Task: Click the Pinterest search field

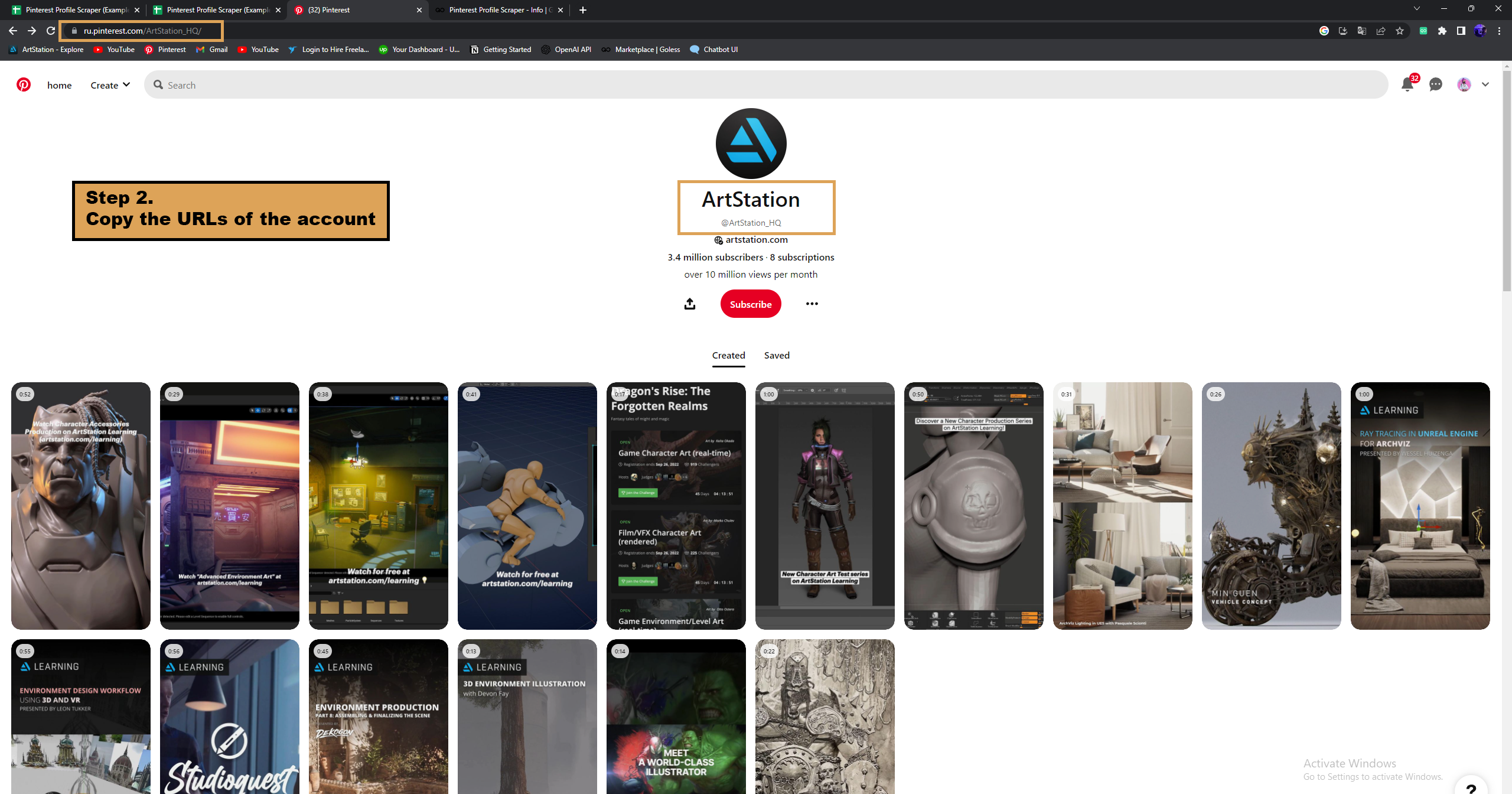Action: coord(766,84)
